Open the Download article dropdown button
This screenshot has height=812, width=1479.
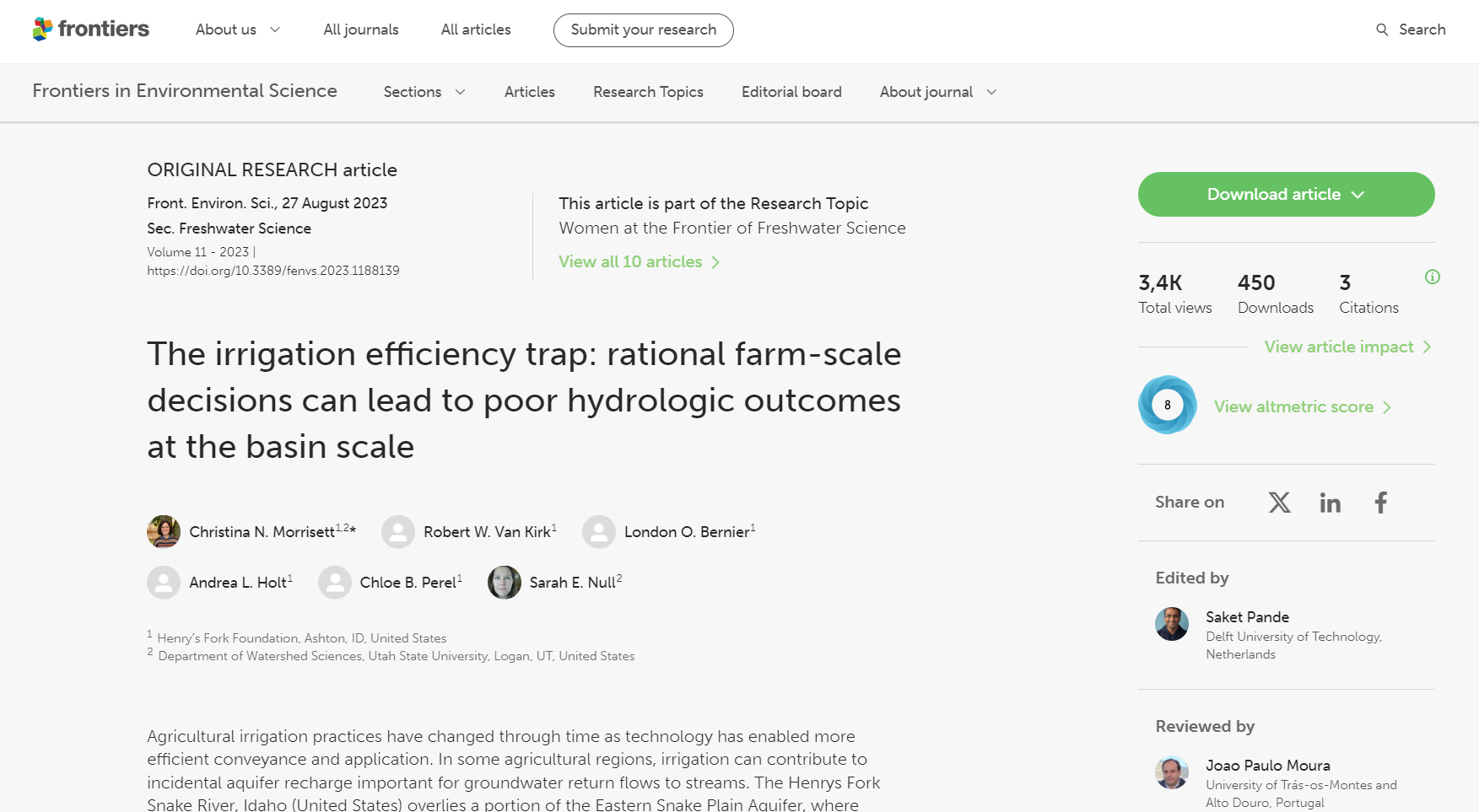[x=1286, y=195]
